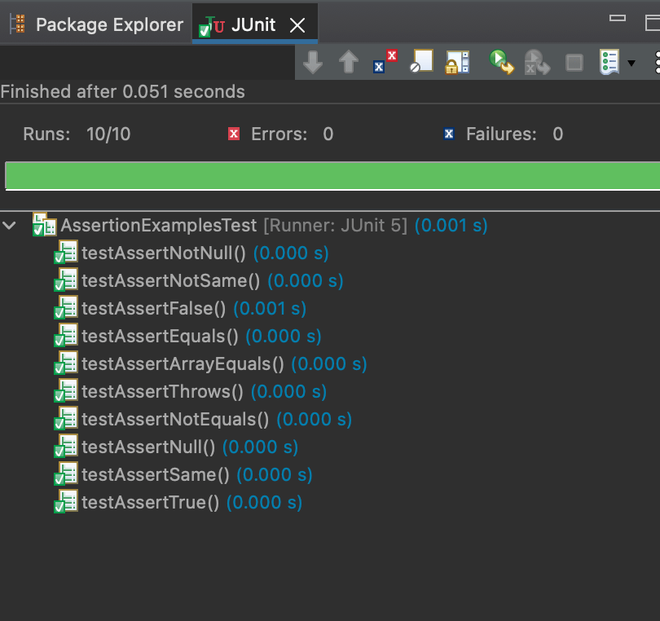Viewport: 660px width, 621px height.
Task: Toggle show skipped tests only
Action: [421, 61]
